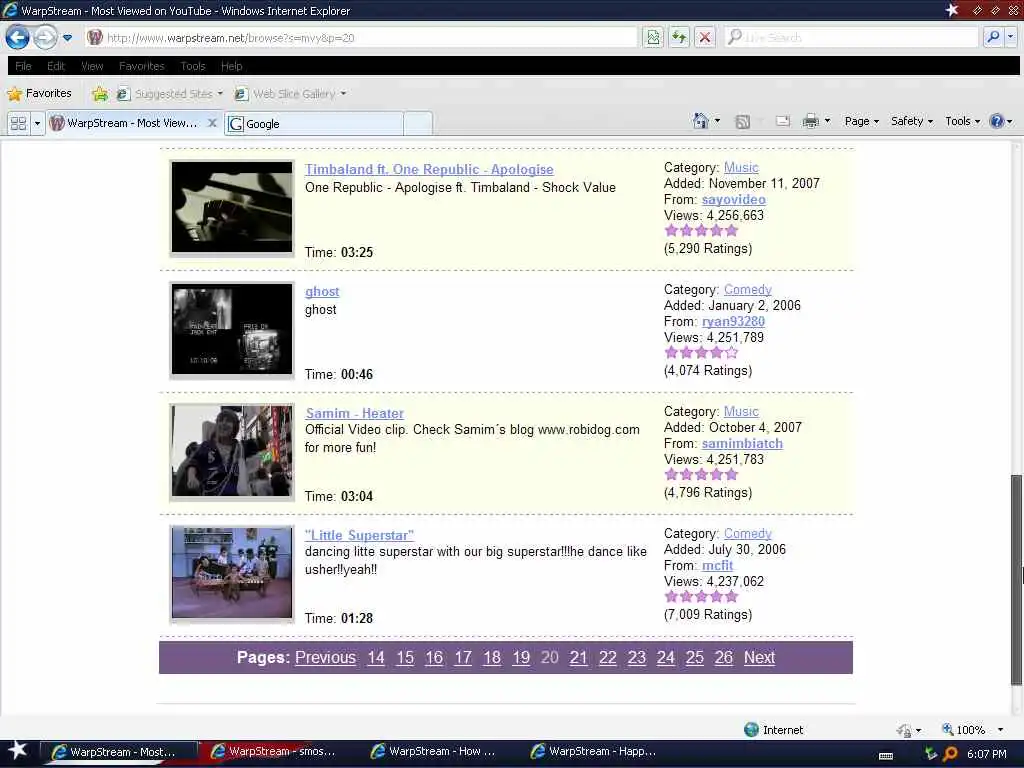The height and width of the screenshot is (768, 1024).
Task: Open the command bar Tools dropdown
Action: click(x=963, y=121)
